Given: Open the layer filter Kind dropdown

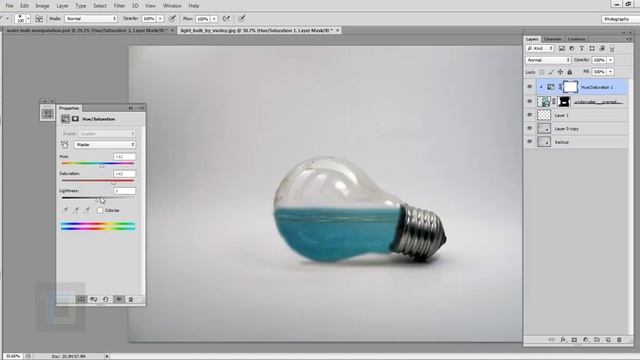Looking at the screenshot, I should pyautogui.click(x=540, y=49).
